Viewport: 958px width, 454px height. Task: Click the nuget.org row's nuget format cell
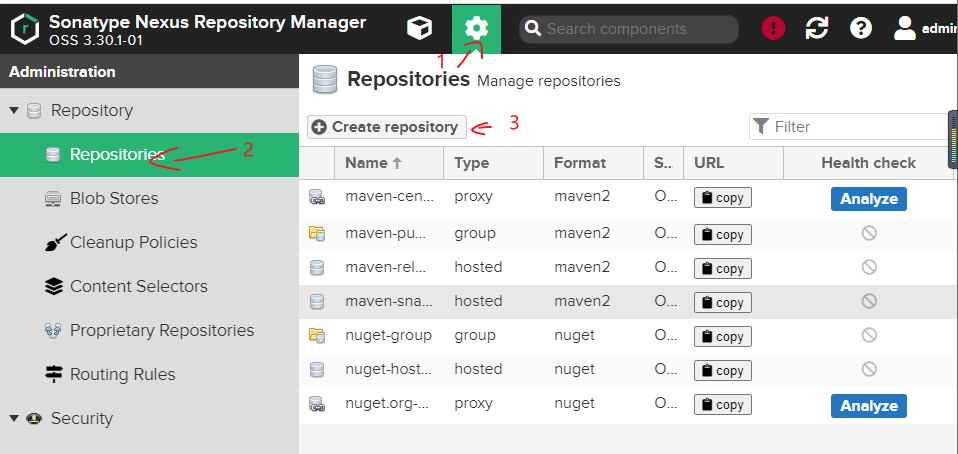coord(574,403)
